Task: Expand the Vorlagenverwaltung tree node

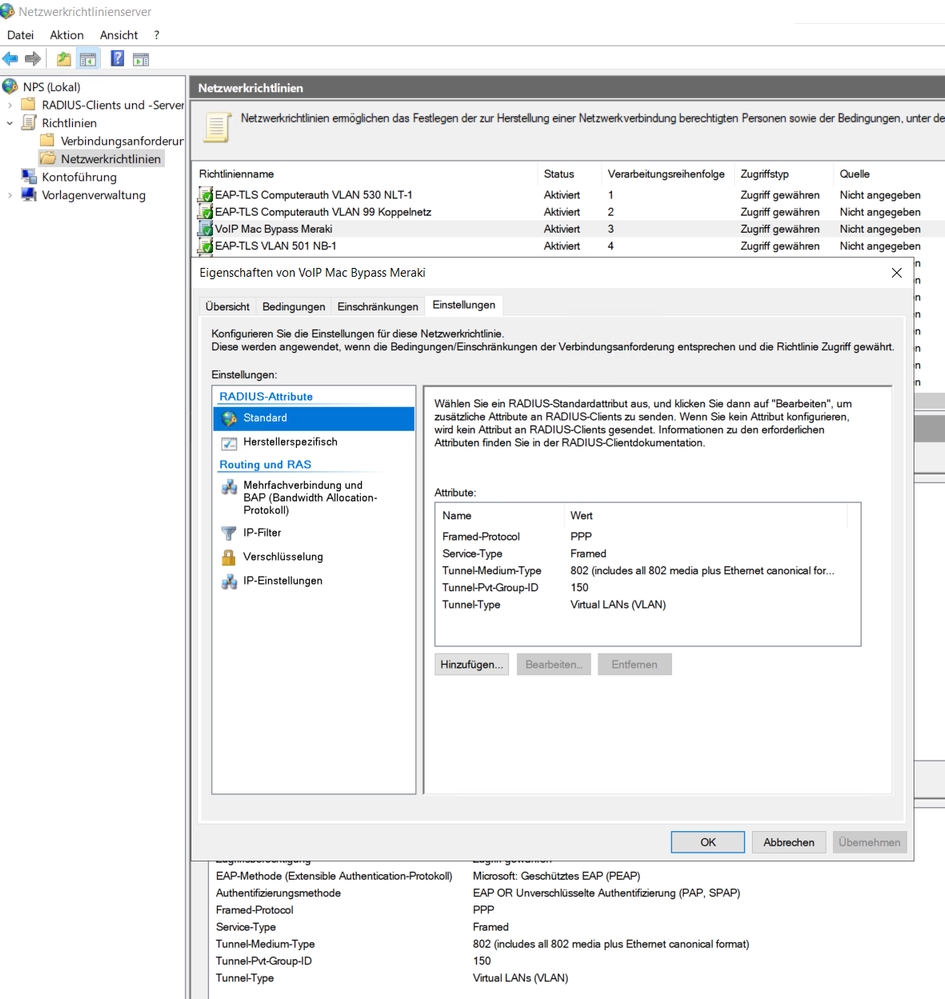Action: 10,195
